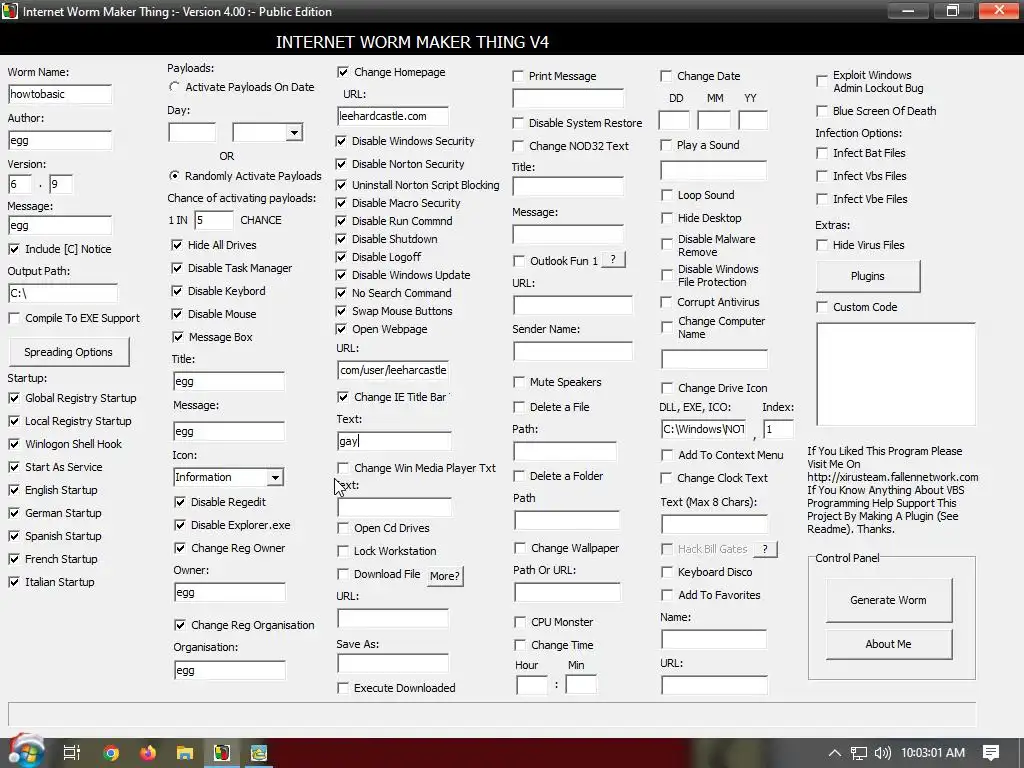This screenshot has height=768, width=1024.
Task: Enable the Custom Code checkbox
Action: pyautogui.click(x=822, y=307)
